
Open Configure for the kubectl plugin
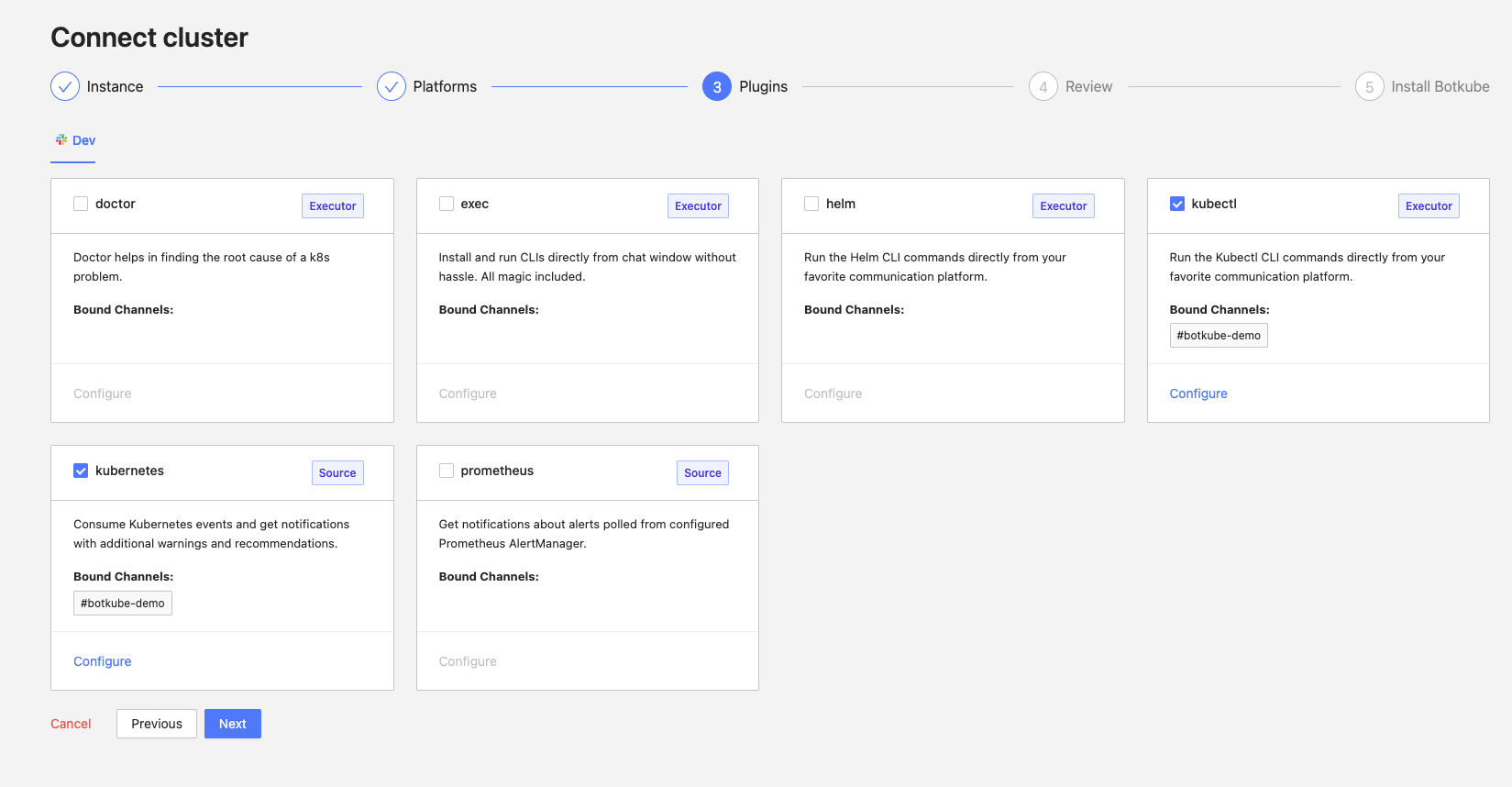pyautogui.click(x=1198, y=393)
